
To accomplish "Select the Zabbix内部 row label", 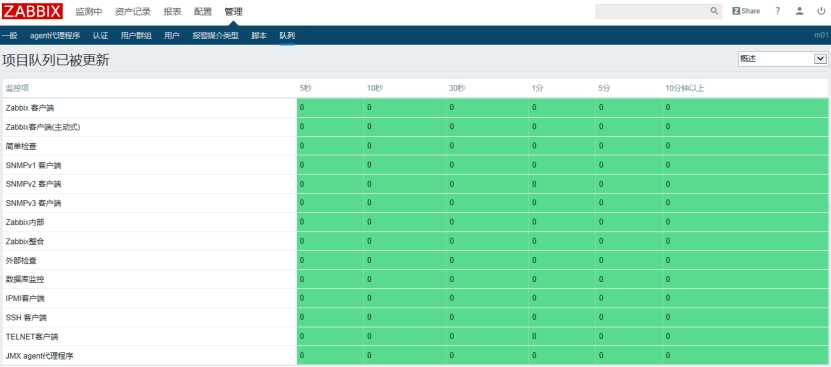I will (x=25, y=222).
